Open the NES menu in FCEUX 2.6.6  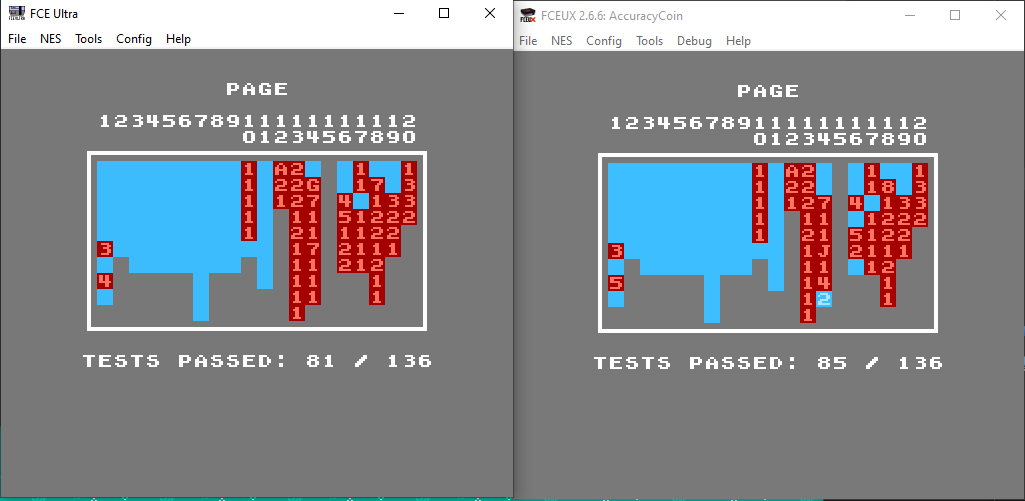tap(561, 41)
